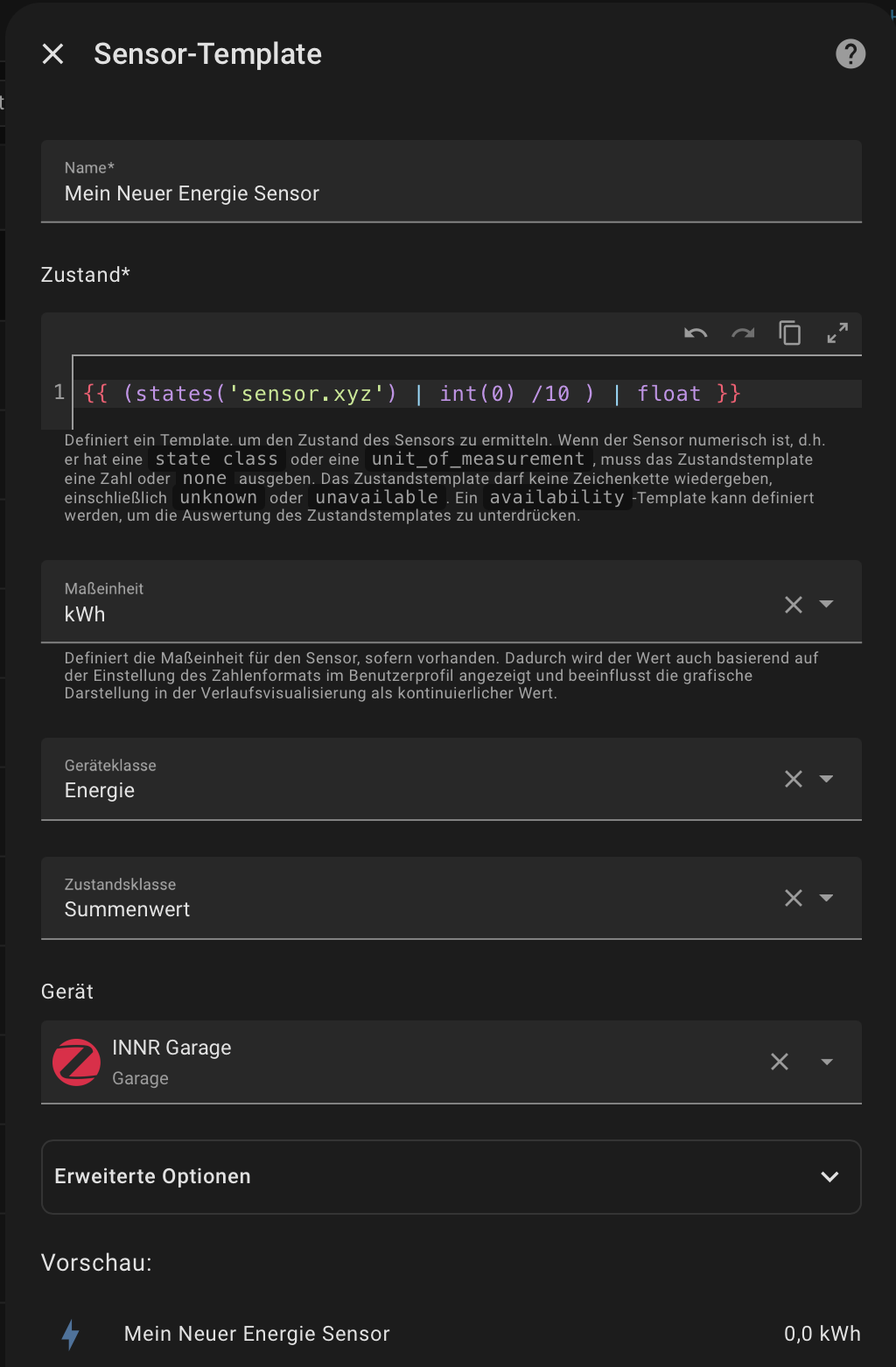This screenshot has height=1367, width=896.
Task: Expand the code editor to fullscreen
Action: [x=837, y=333]
